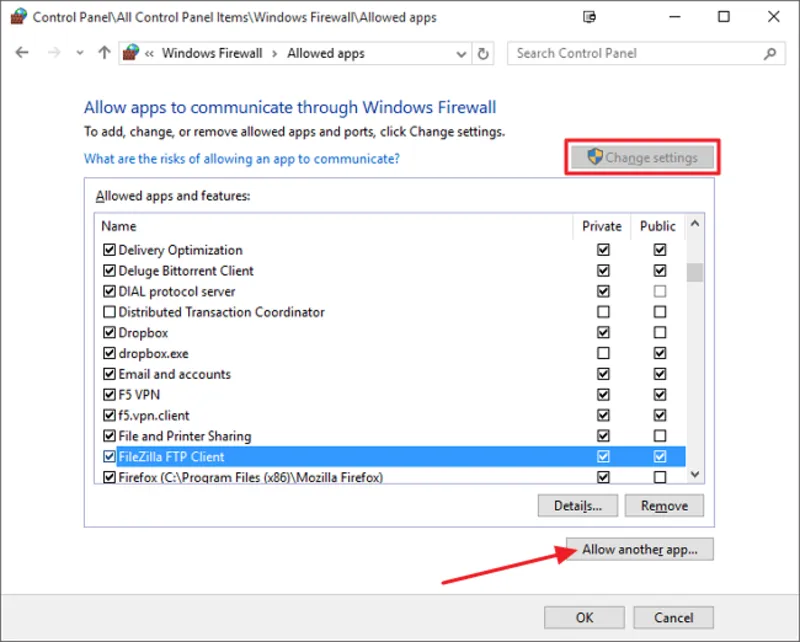Navigate to Windows Firewall via breadcrumb
Viewport: 800px width, 642px height.
pyautogui.click(x=212, y=53)
